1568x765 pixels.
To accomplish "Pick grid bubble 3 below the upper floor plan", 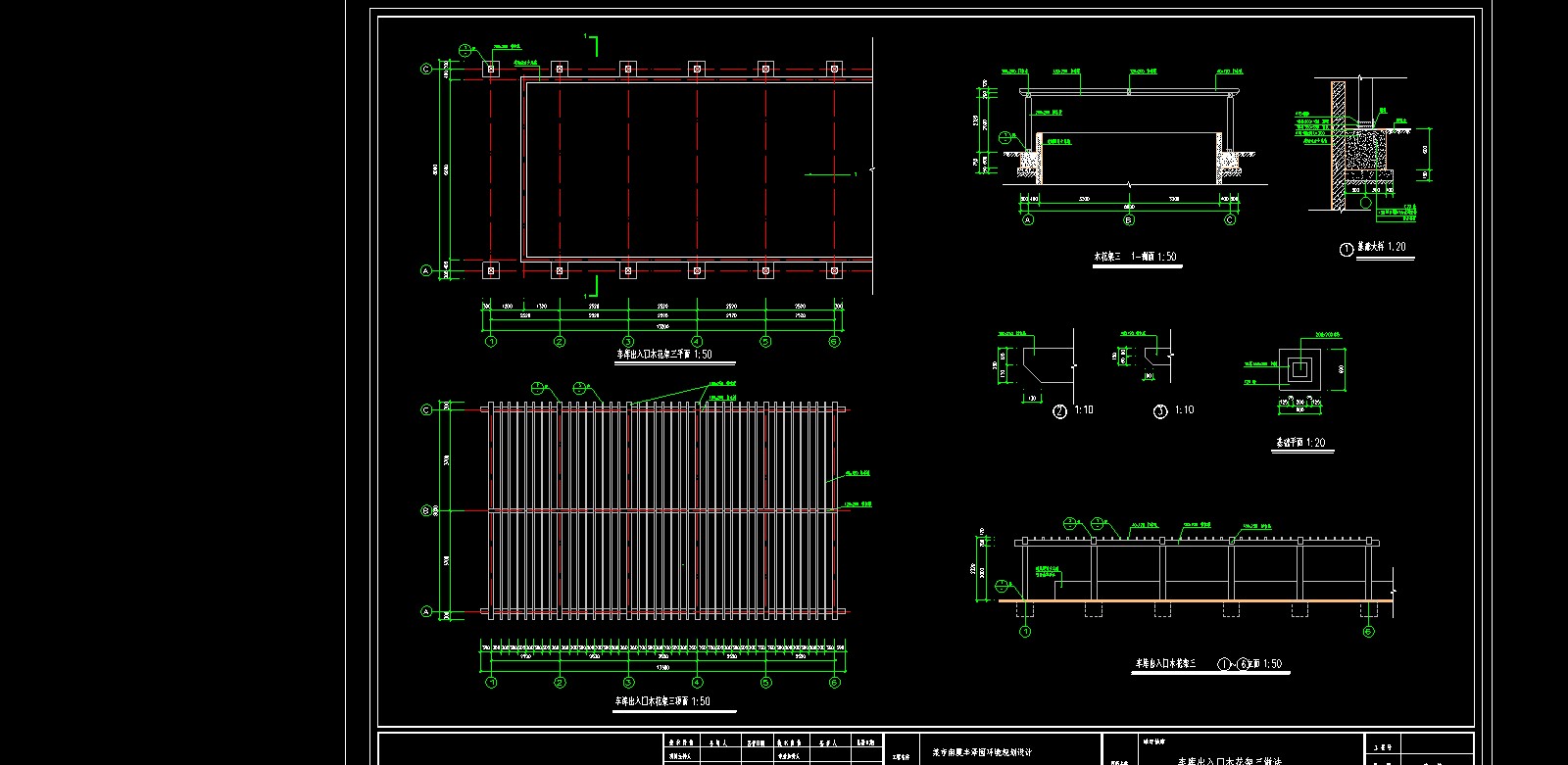I will [x=628, y=342].
